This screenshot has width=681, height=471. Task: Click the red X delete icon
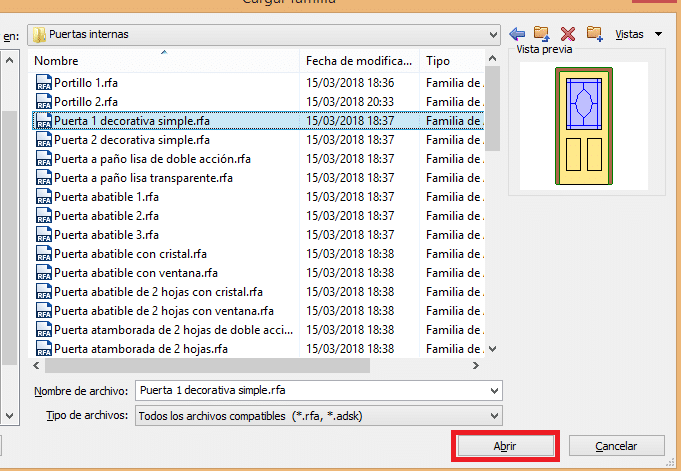pyautogui.click(x=568, y=34)
